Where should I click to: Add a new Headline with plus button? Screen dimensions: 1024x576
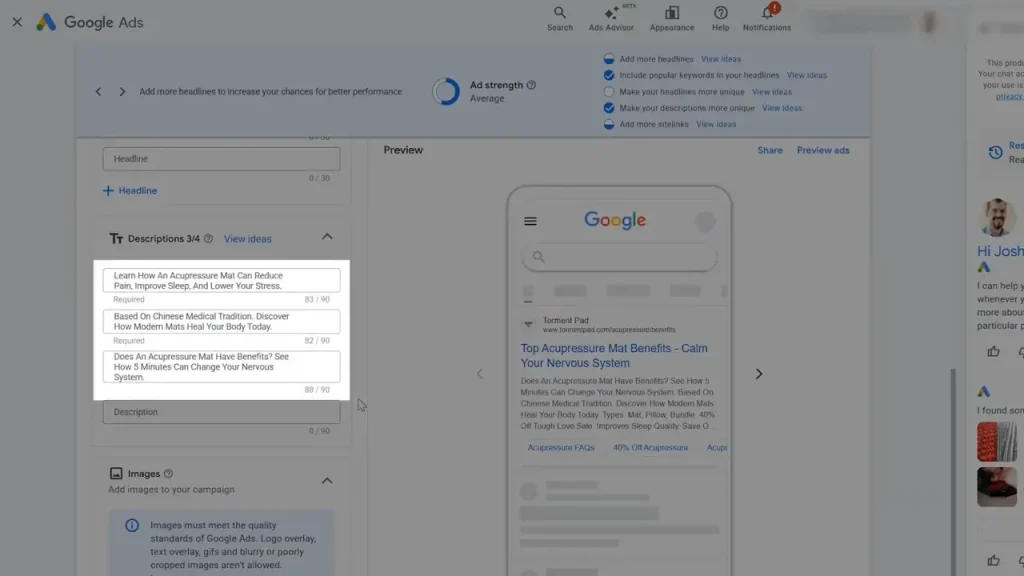pos(129,190)
